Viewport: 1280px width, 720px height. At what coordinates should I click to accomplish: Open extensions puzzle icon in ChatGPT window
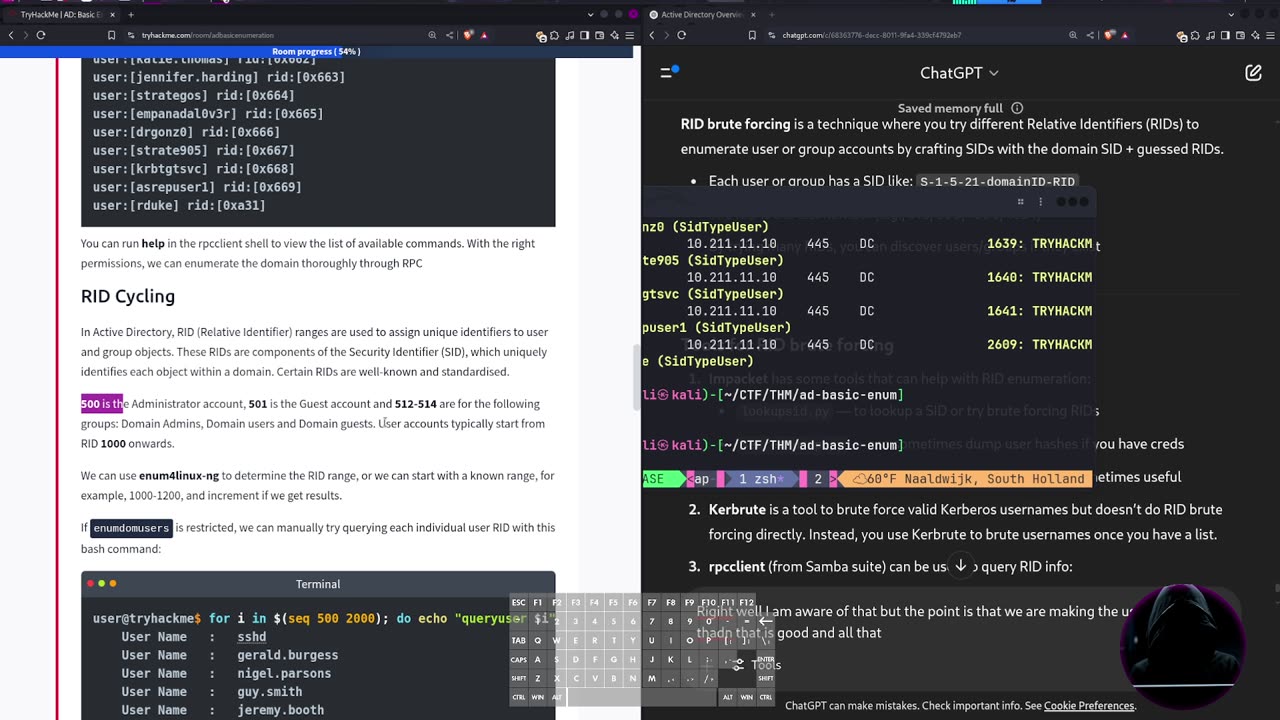coord(1195,35)
